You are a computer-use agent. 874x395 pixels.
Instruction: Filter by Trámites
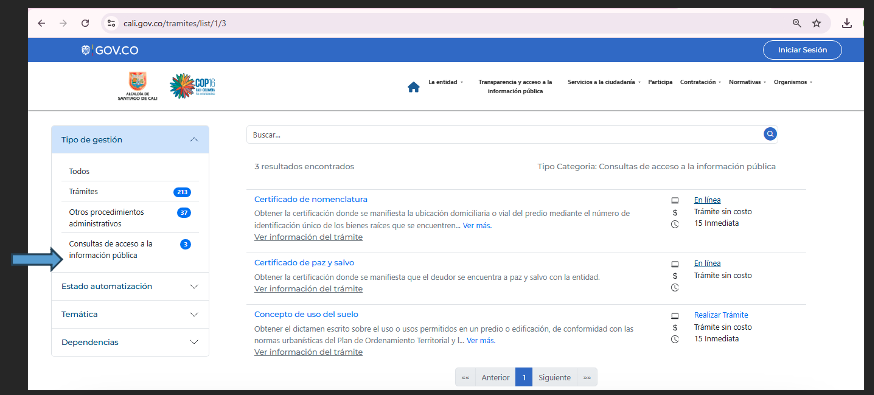84,191
